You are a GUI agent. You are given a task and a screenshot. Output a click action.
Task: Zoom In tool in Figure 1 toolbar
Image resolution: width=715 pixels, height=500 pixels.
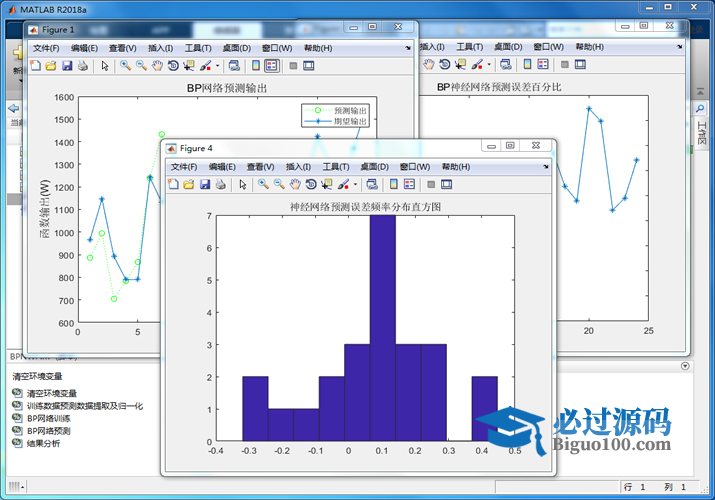125,66
